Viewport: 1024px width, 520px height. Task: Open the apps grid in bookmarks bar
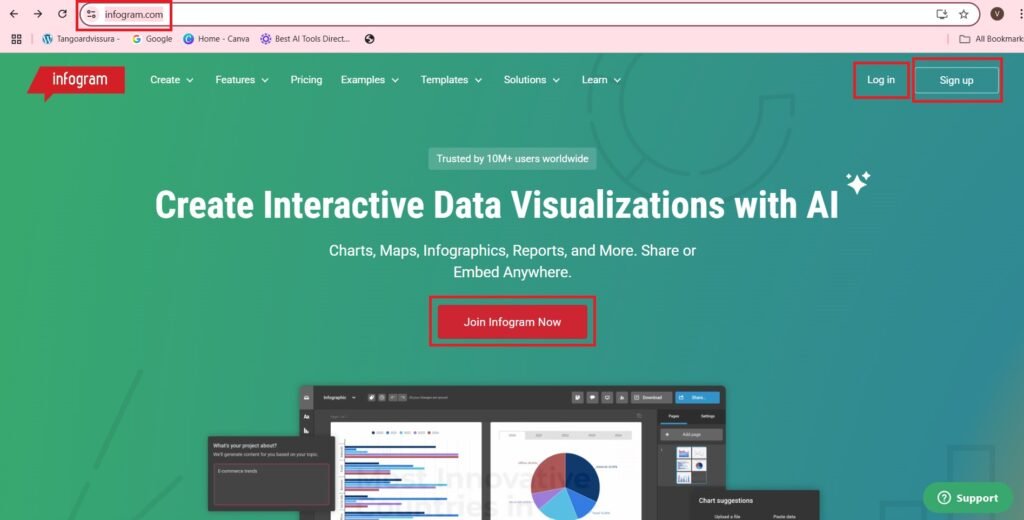point(17,39)
